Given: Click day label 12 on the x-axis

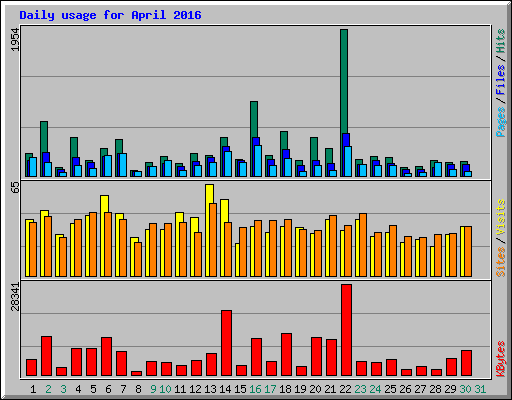Looking at the screenshot, I should point(195,389).
